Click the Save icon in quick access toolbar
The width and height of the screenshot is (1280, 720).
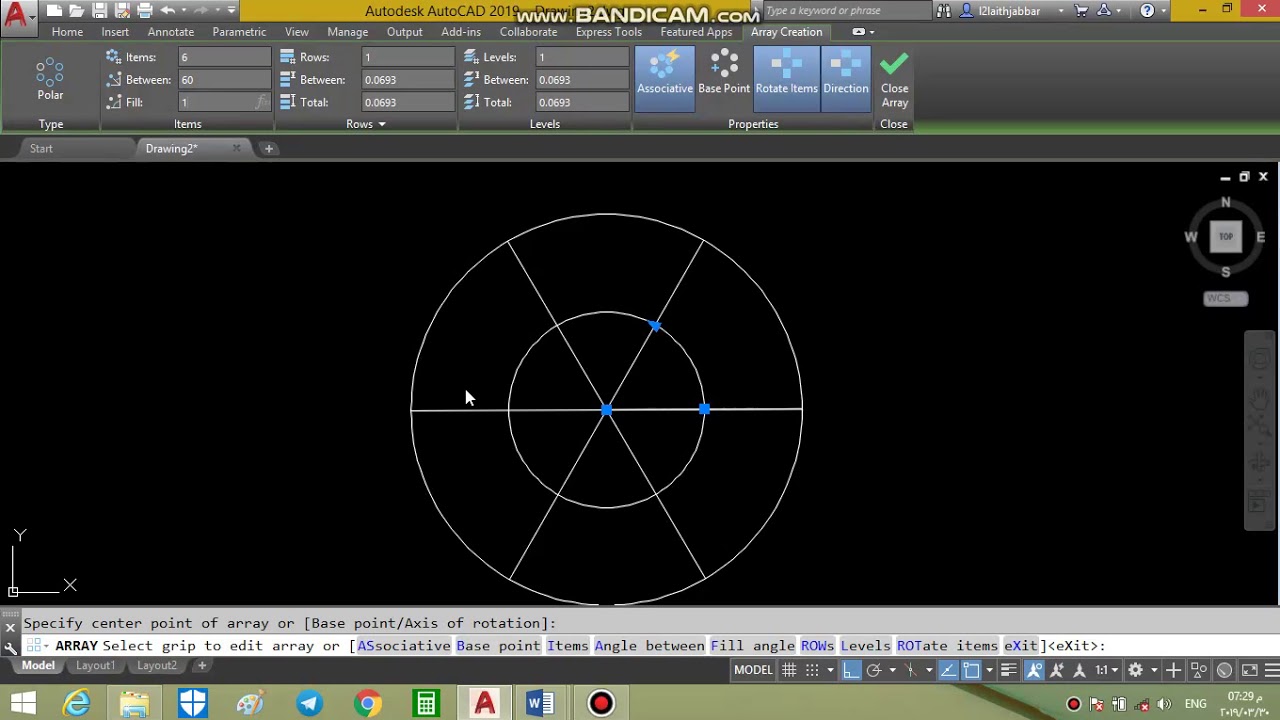[100, 11]
